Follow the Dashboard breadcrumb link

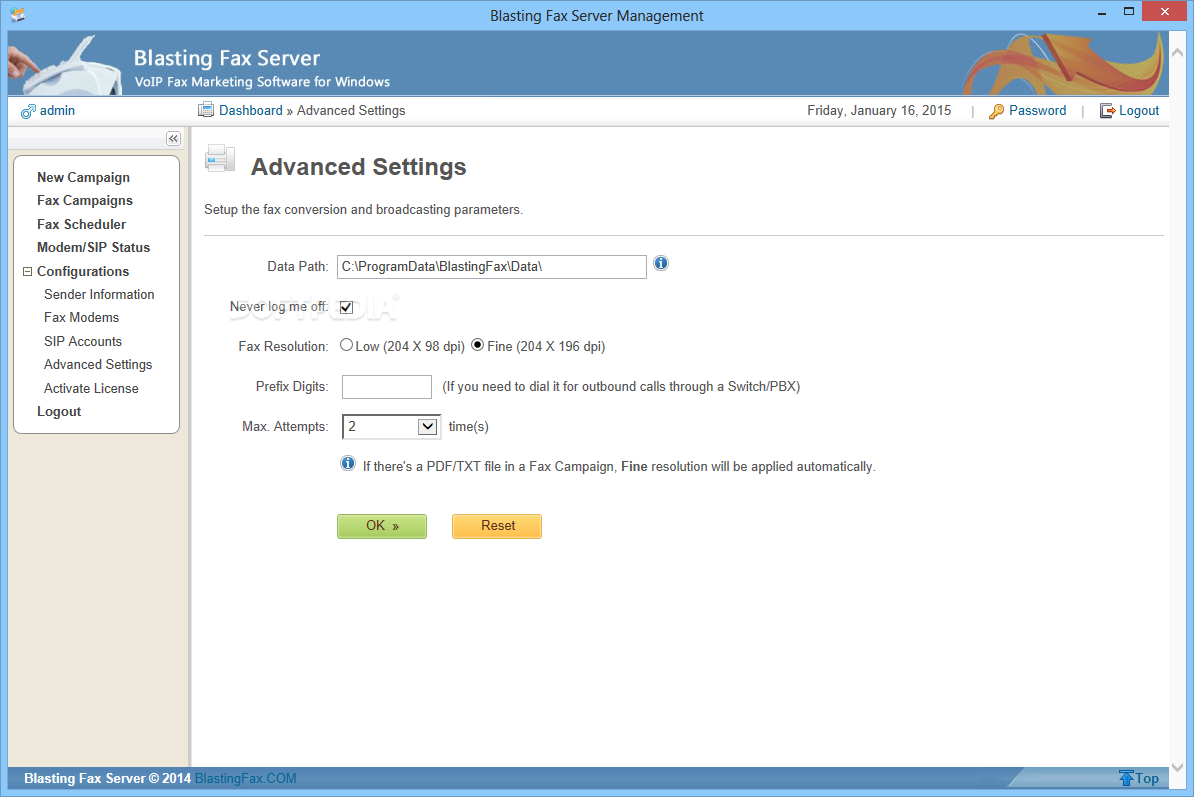pos(251,110)
